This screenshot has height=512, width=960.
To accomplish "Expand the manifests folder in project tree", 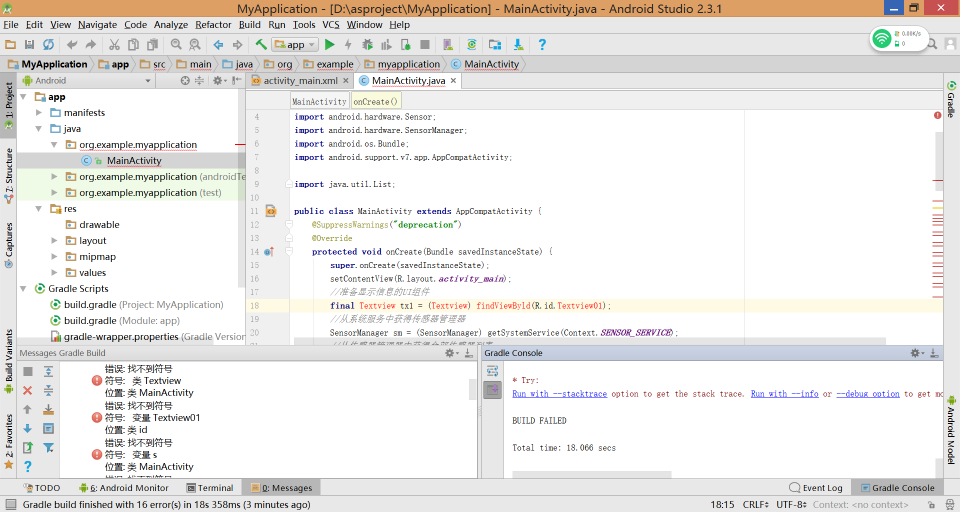I will 40,113.
